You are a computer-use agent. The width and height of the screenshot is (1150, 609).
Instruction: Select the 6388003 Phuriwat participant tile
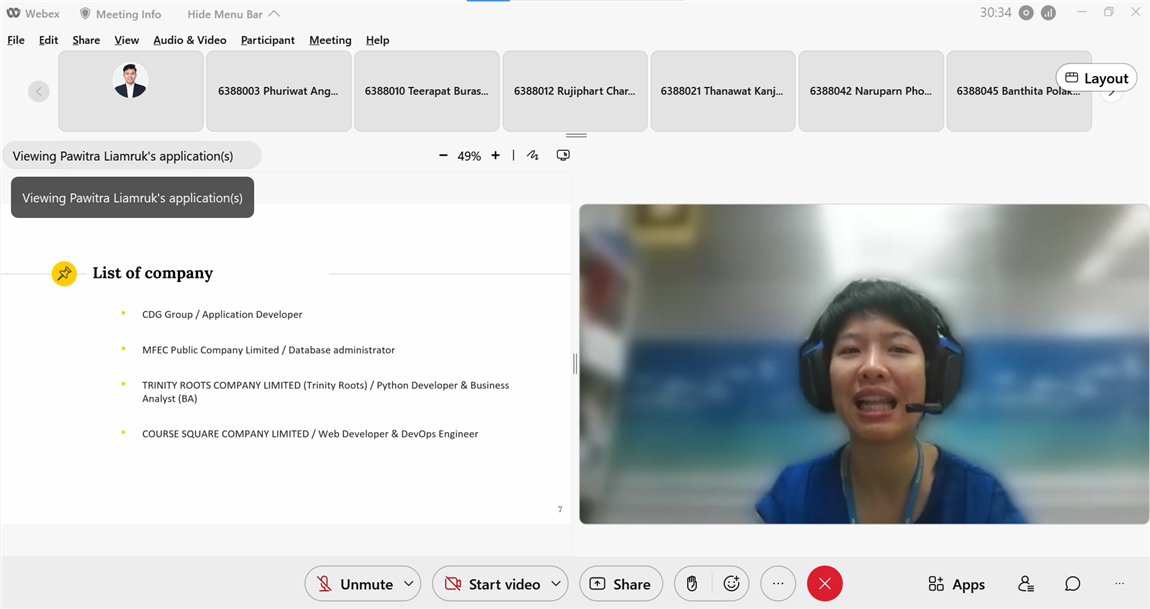tap(278, 91)
